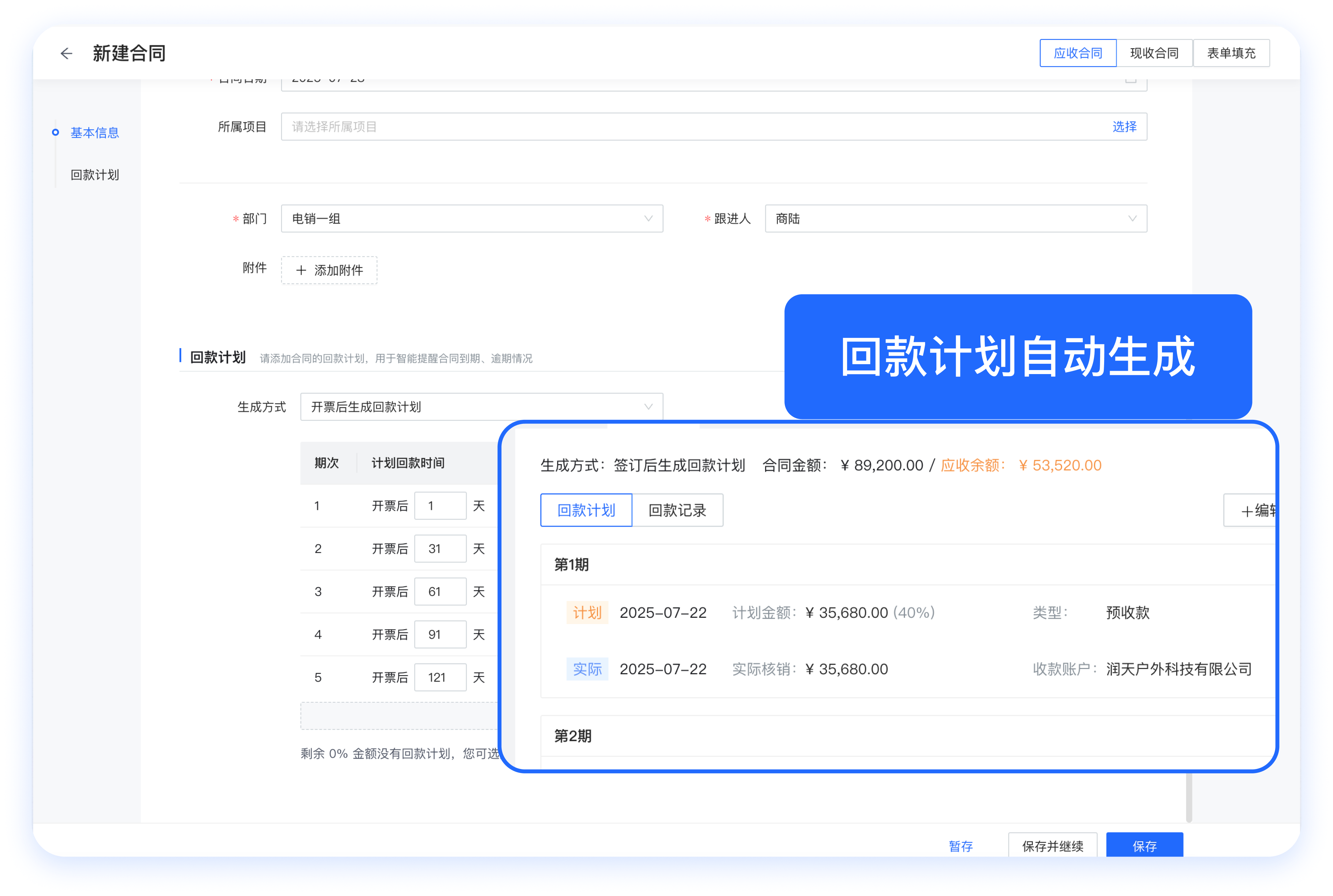Switch to the 现收合同 tab

(x=1154, y=53)
